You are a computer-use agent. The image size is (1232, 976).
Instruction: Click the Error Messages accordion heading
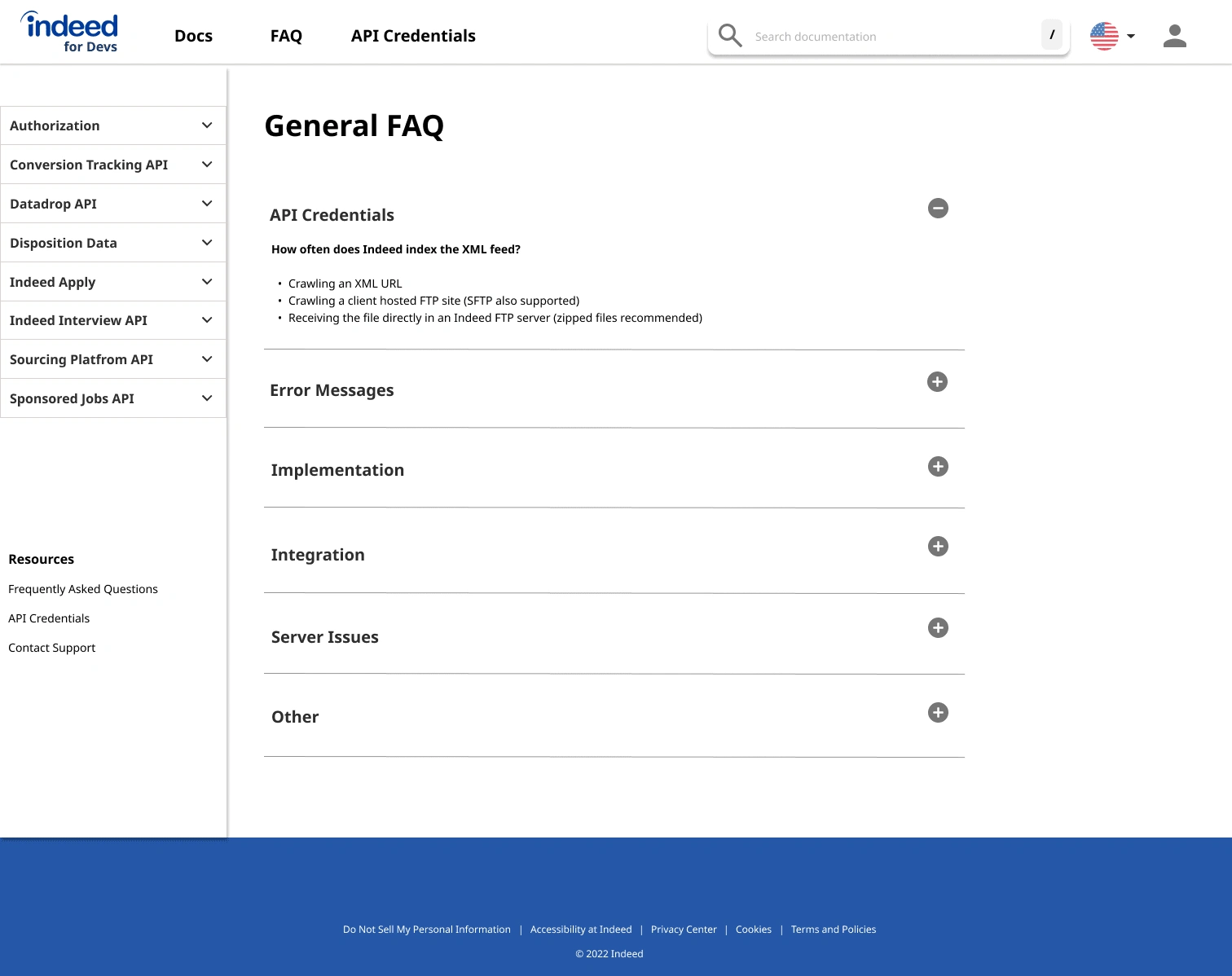tap(332, 390)
